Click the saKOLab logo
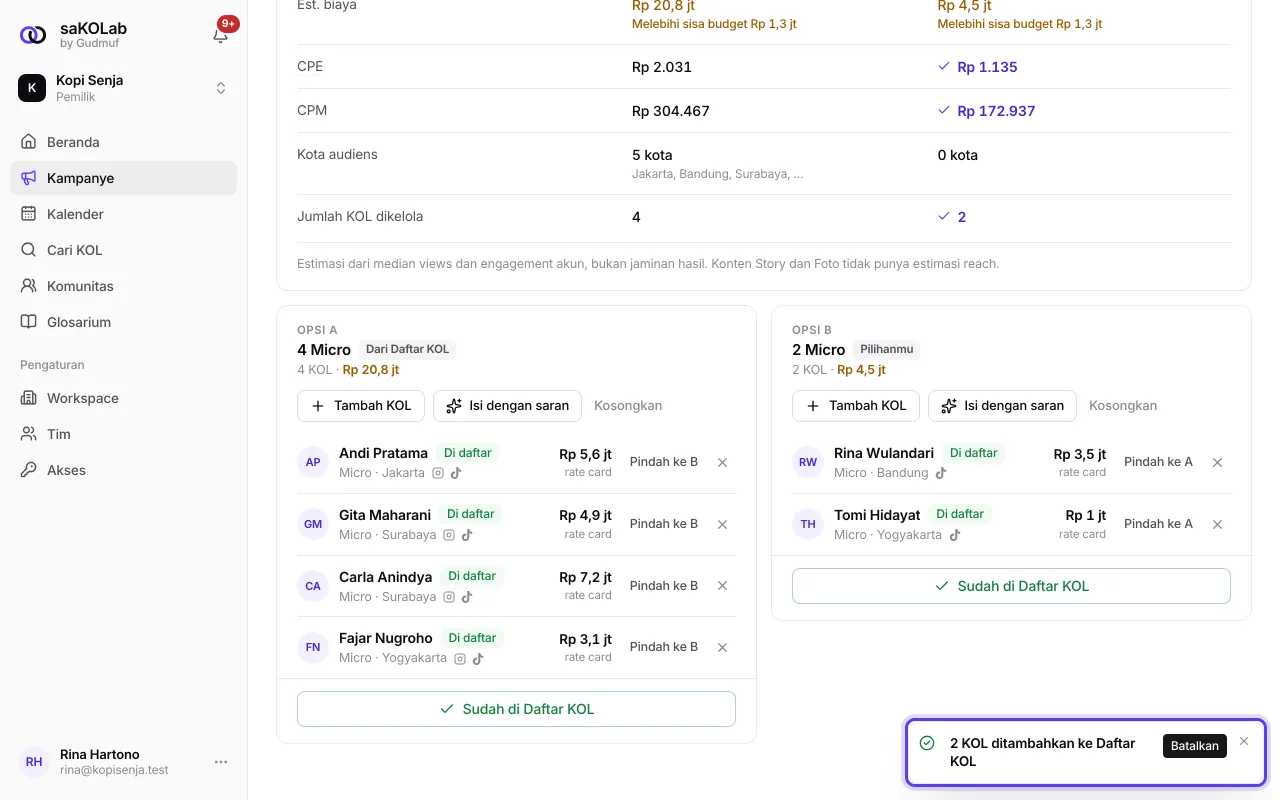The width and height of the screenshot is (1280, 800). point(33,35)
